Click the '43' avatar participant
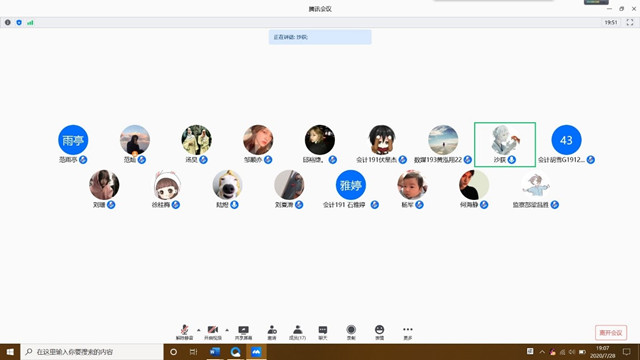 [x=566, y=140]
